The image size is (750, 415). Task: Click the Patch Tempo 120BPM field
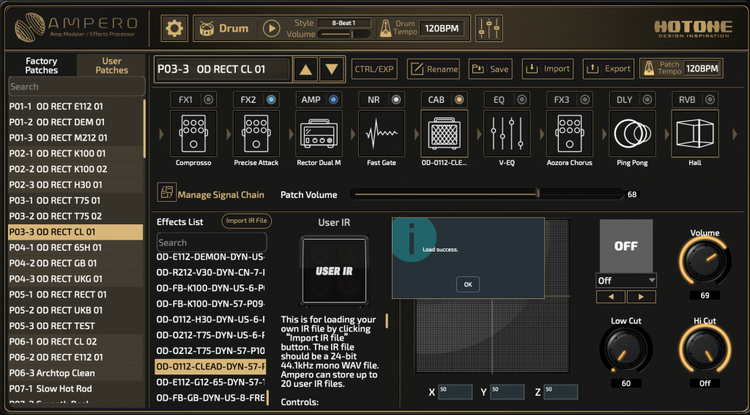tap(702, 68)
